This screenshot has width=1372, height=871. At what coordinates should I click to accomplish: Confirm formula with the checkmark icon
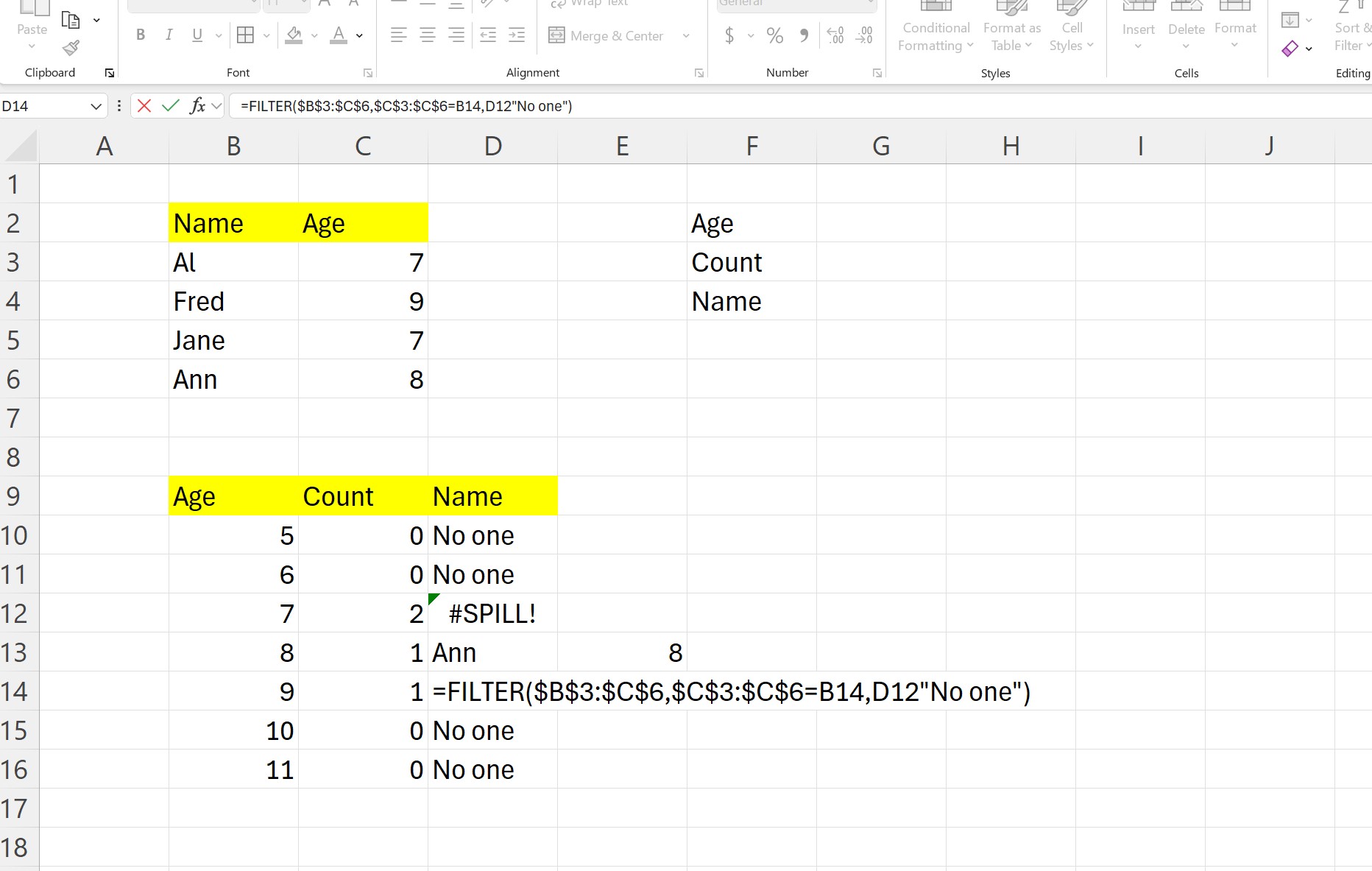(171, 106)
